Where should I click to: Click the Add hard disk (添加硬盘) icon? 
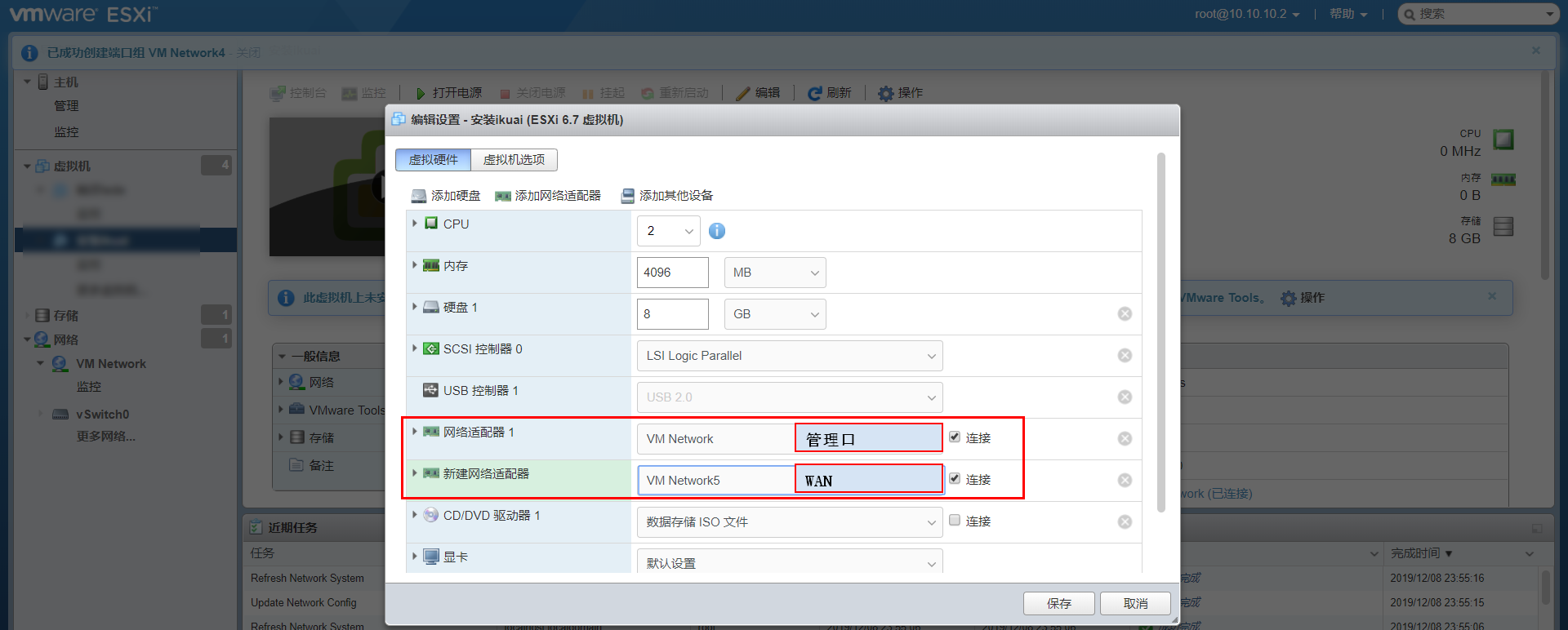click(418, 196)
